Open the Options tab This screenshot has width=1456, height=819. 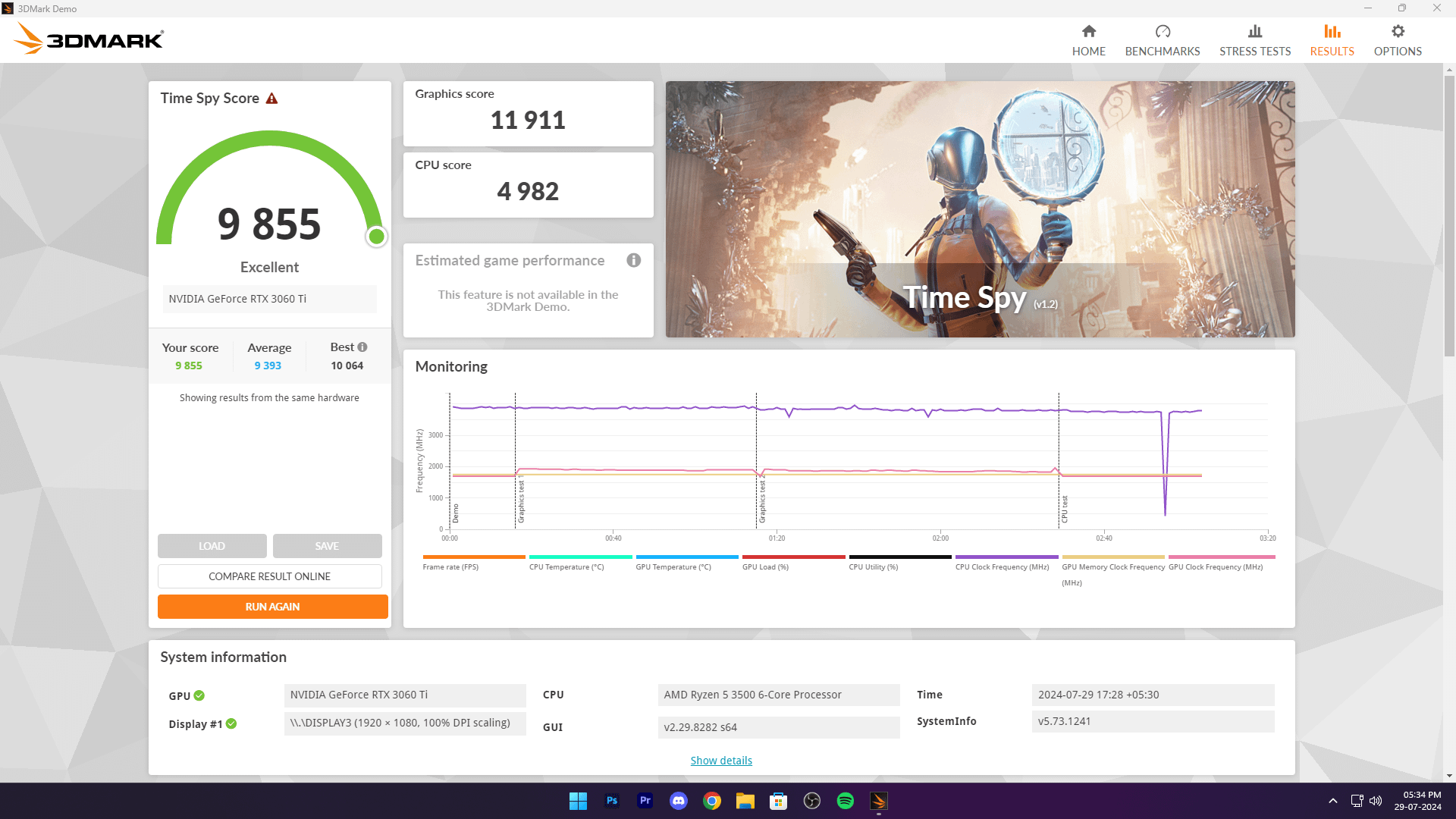[x=1398, y=40]
